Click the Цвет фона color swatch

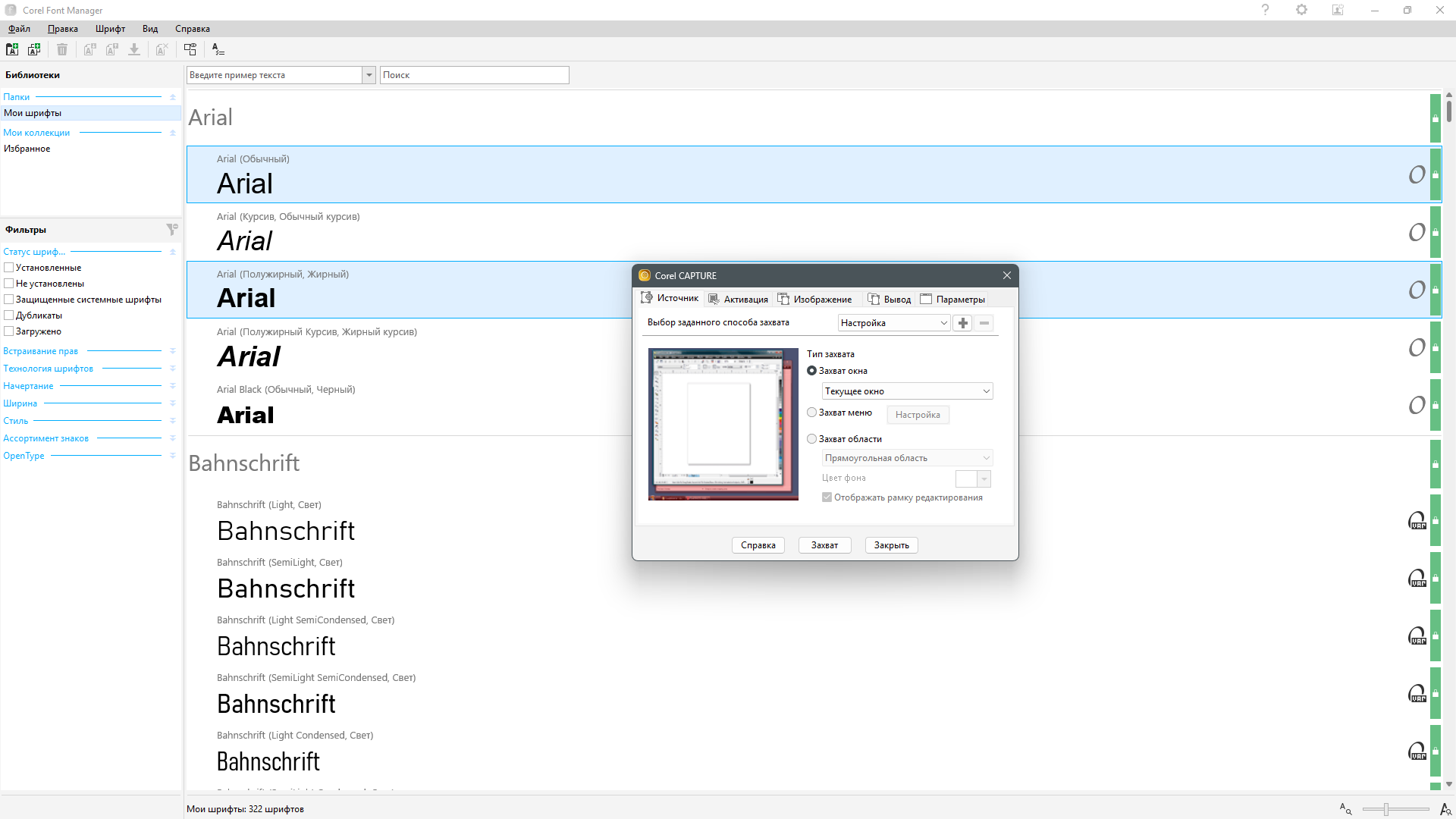tap(966, 479)
